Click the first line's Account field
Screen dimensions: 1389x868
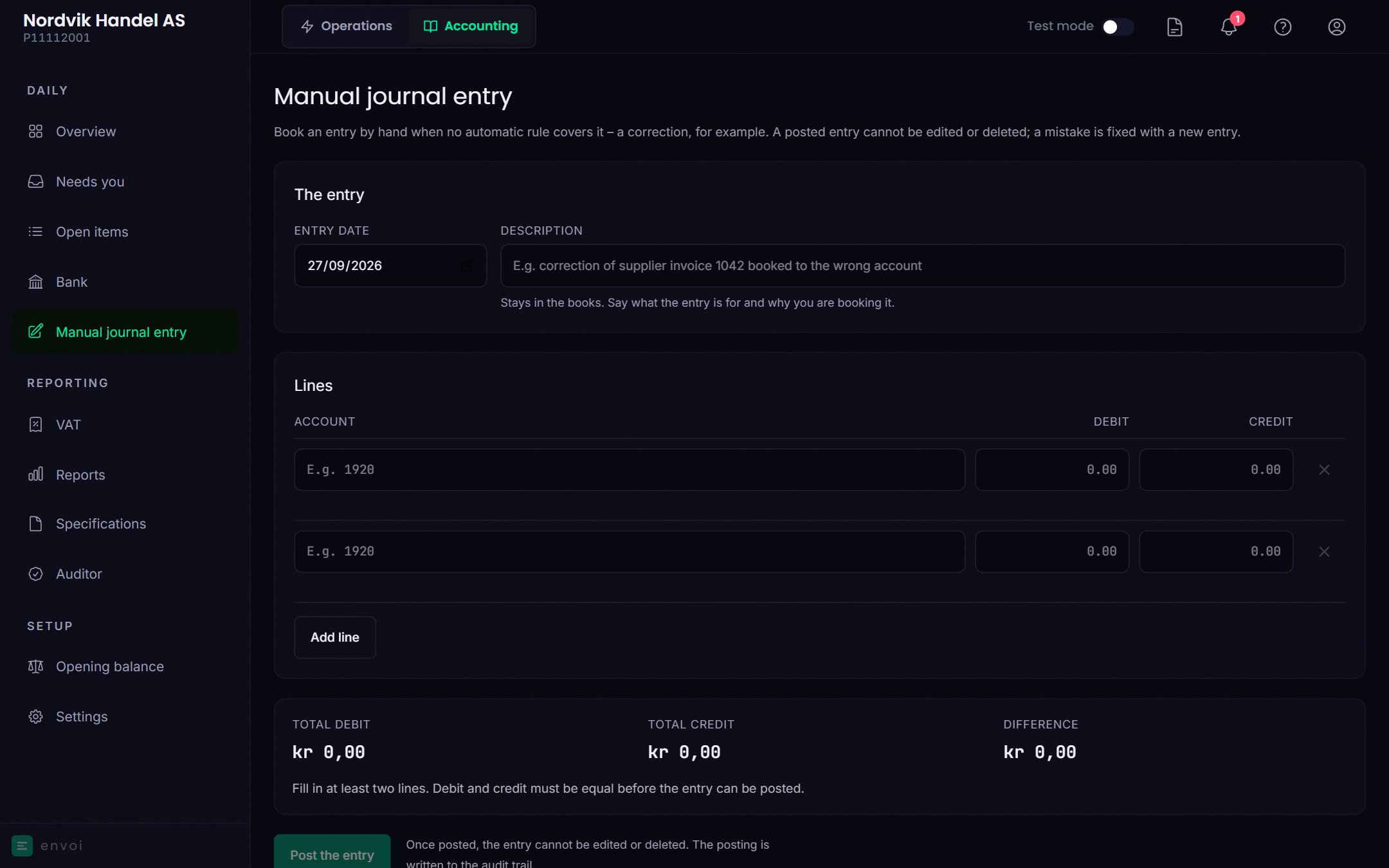pyautogui.click(x=629, y=469)
